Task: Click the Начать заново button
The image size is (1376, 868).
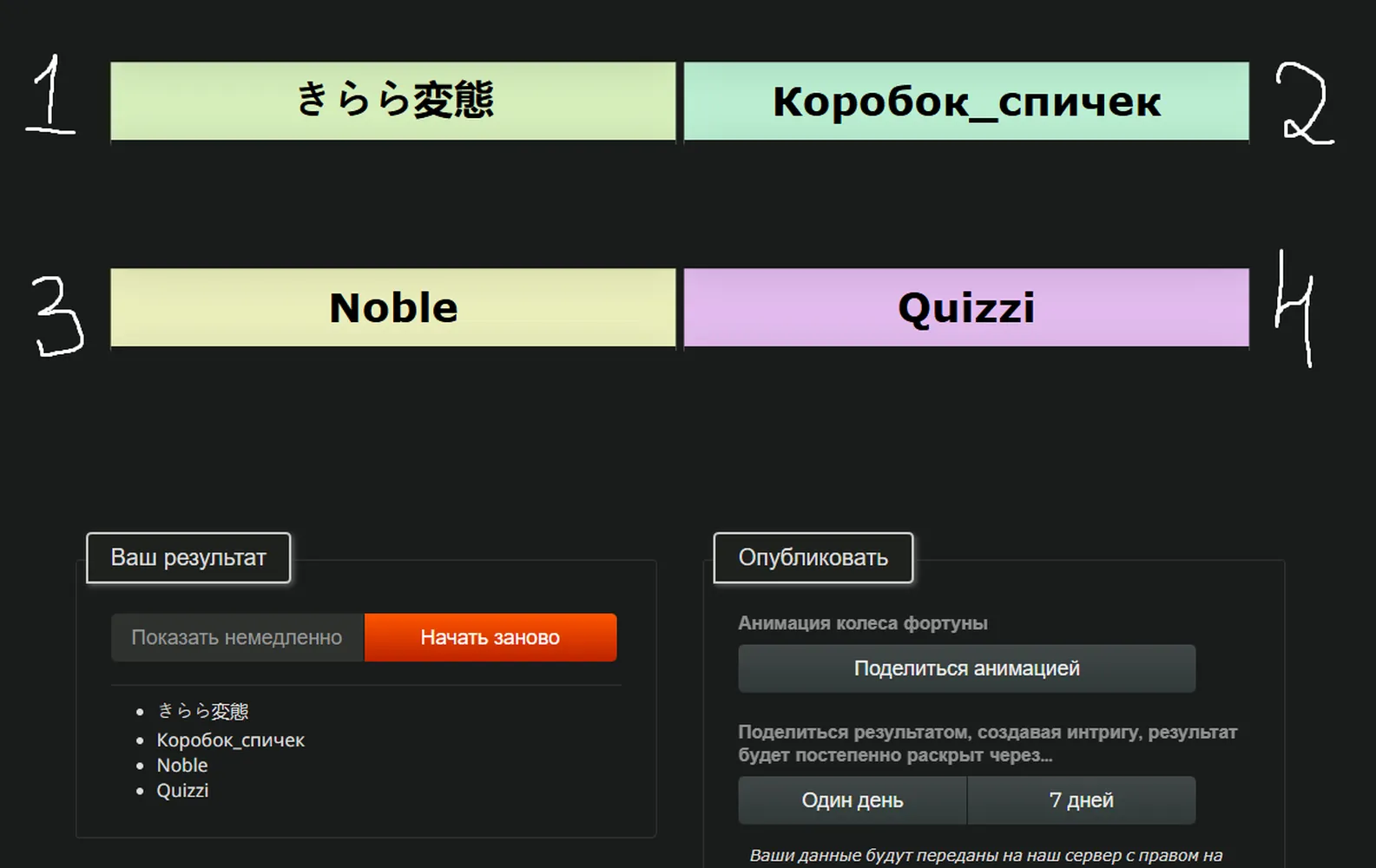Action: pyautogui.click(x=490, y=637)
